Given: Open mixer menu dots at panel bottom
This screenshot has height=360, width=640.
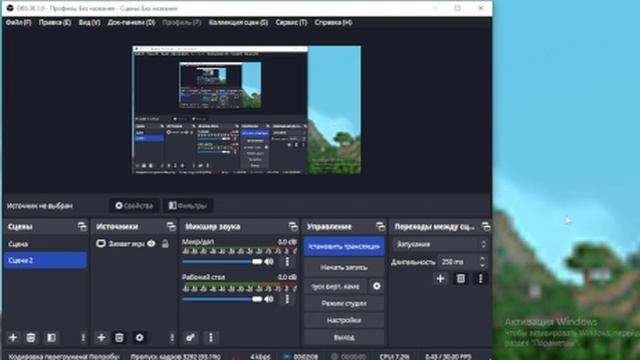Looking at the screenshot, I should (211, 338).
